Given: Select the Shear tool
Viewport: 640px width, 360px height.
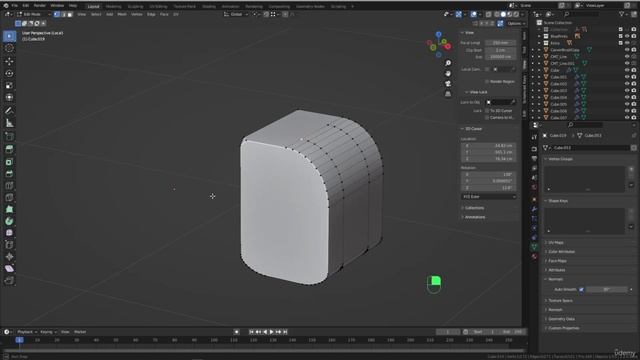Looking at the screenshot, I should point(9,269).
